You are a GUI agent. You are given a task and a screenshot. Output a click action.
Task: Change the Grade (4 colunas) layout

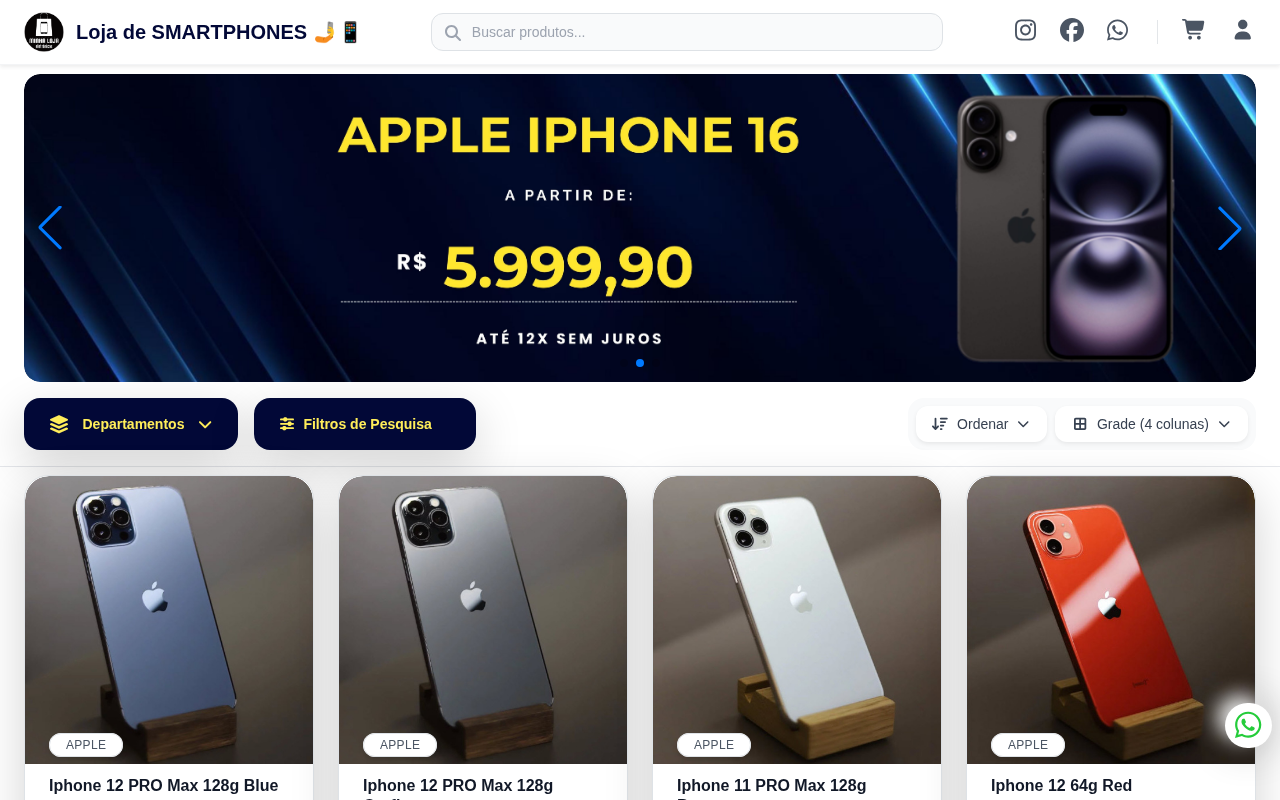click(x=1151, y=424)
